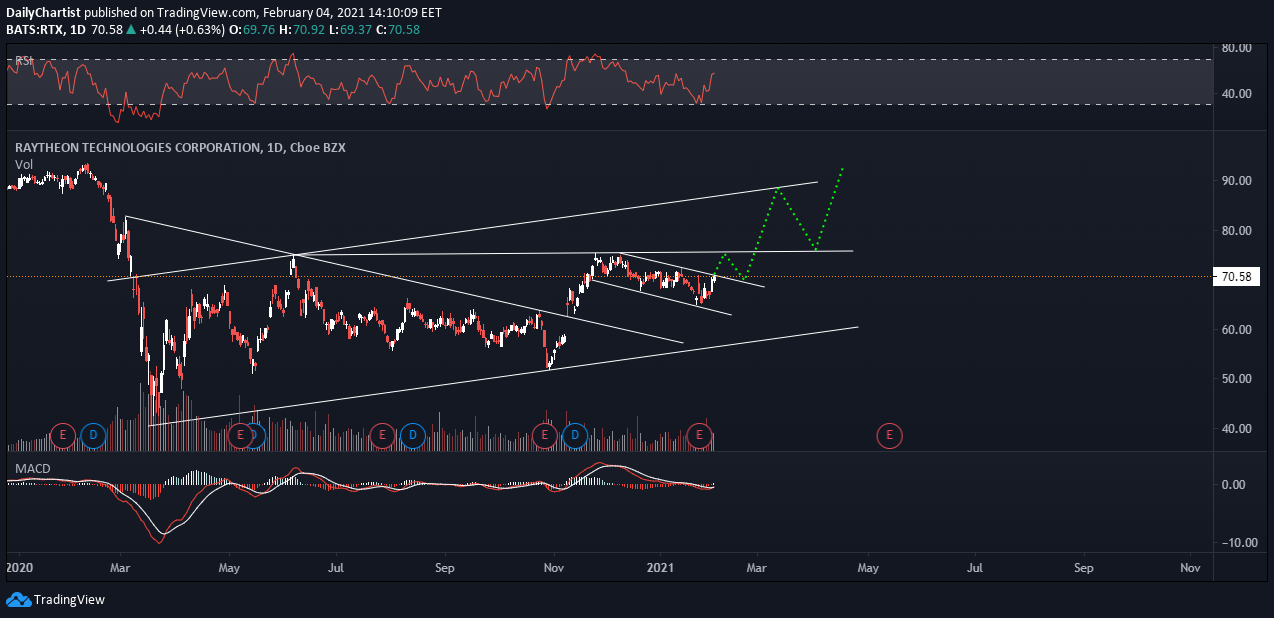Click the TradingView cloud logo icon
The image size is (1274, 618).
click(x=17, y=600)
